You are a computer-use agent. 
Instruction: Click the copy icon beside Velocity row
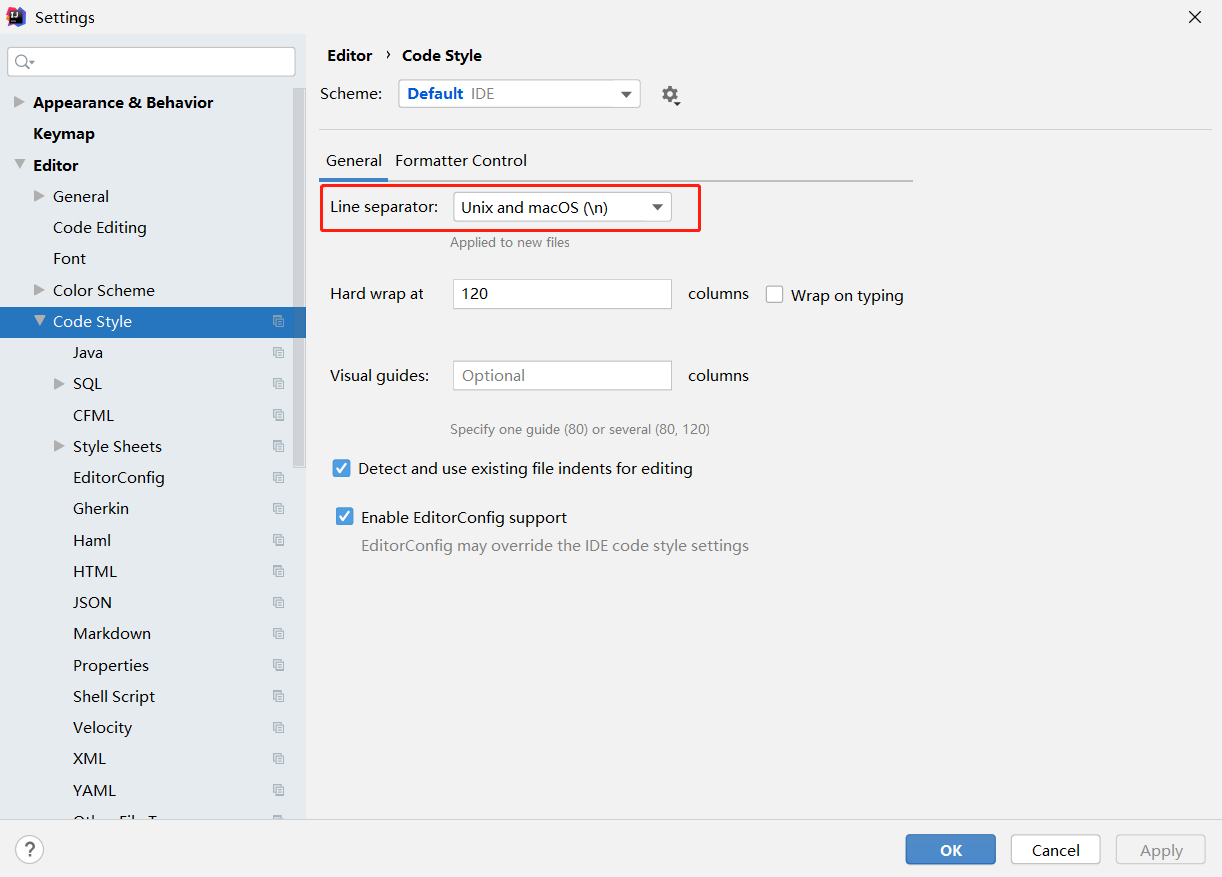coord(279,728)
